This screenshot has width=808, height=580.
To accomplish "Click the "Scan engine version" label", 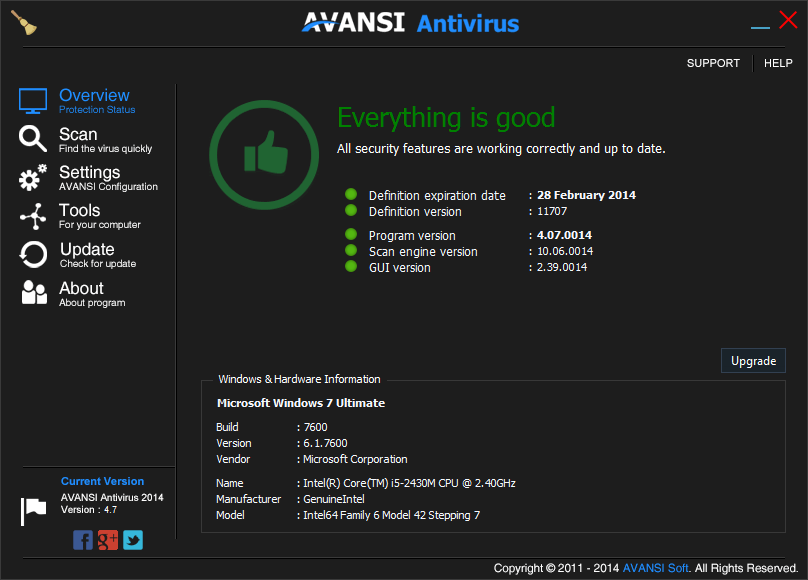I will 423,252.
